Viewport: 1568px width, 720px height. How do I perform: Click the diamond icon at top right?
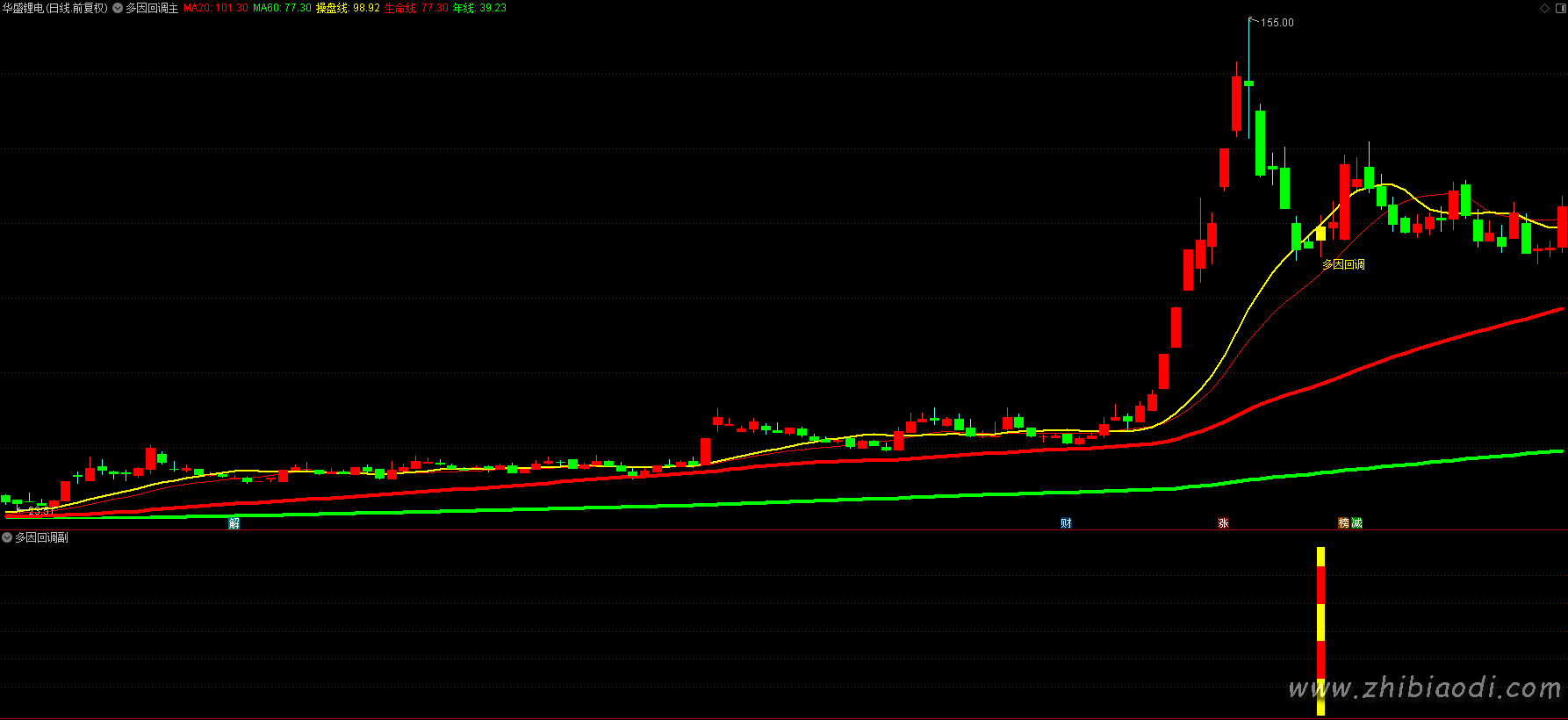point(1544,8)
